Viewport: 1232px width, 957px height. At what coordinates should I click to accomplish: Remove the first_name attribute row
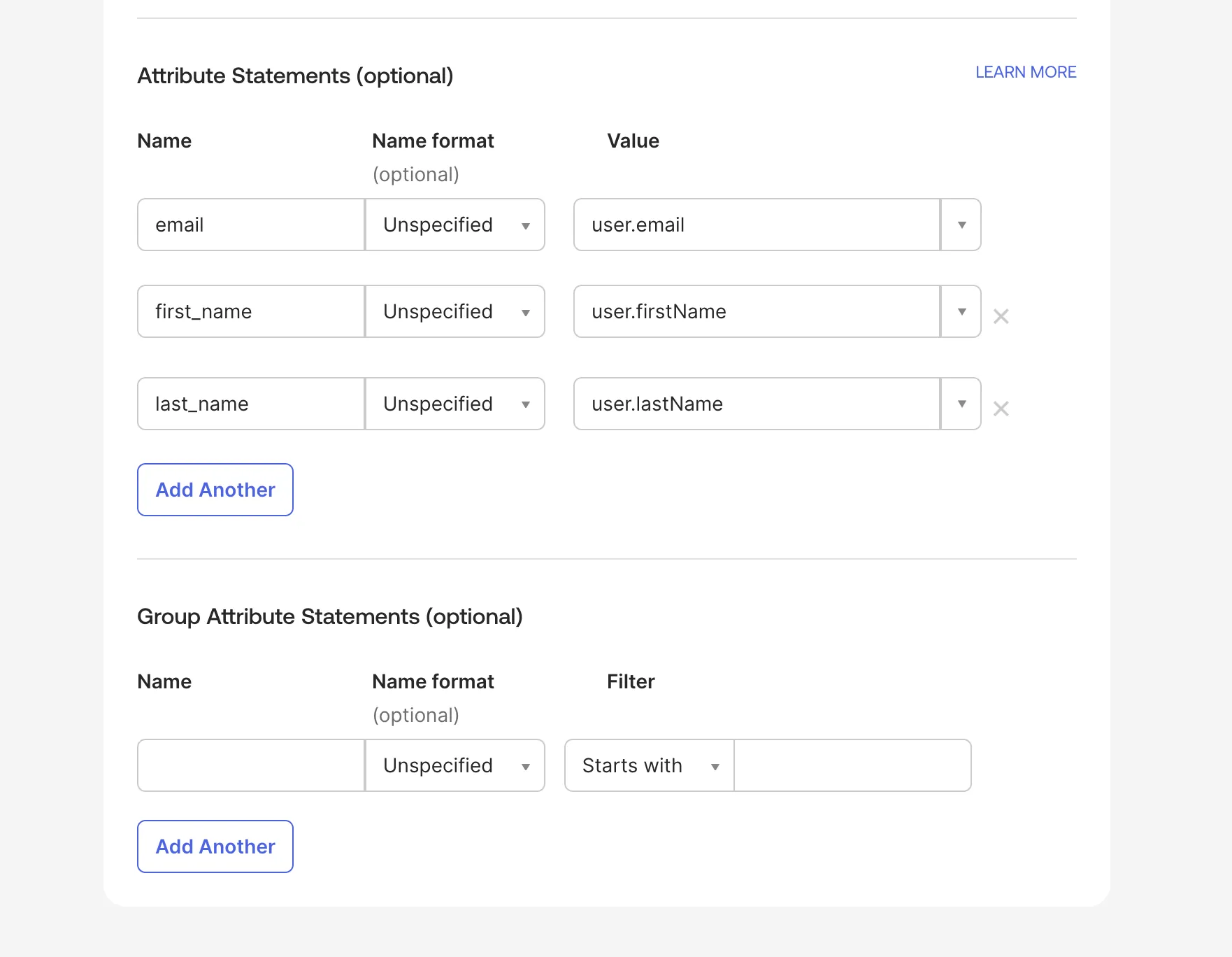point(1001,316)
